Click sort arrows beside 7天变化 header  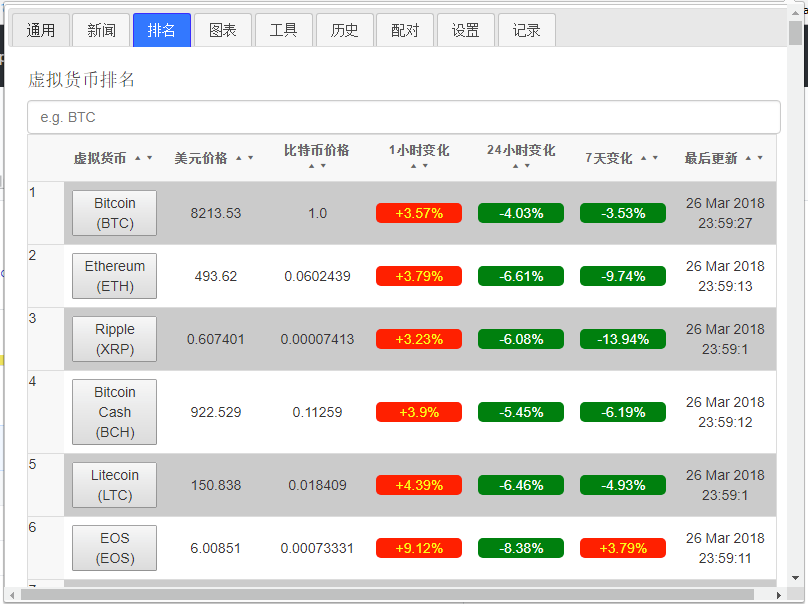(x=649, y=158)
